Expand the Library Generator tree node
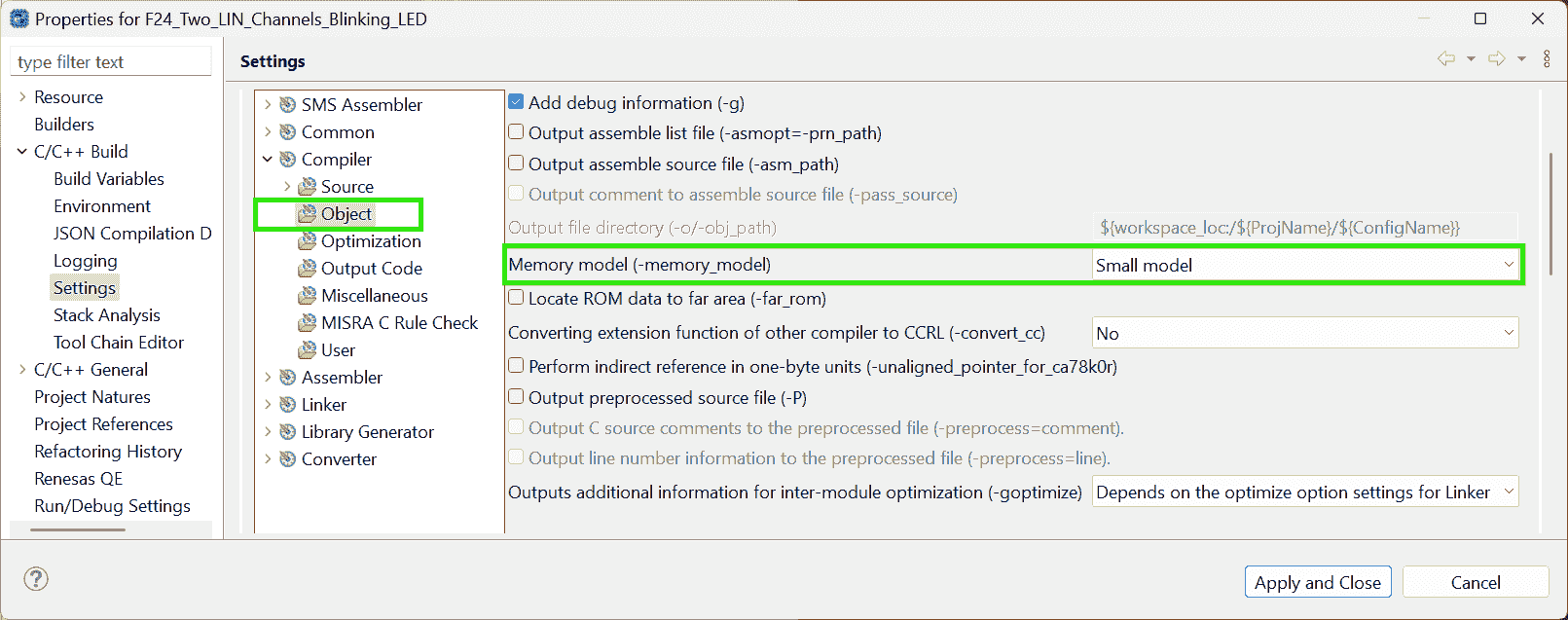This screenshot has width=1568, height=620. [x=268, y=432]
